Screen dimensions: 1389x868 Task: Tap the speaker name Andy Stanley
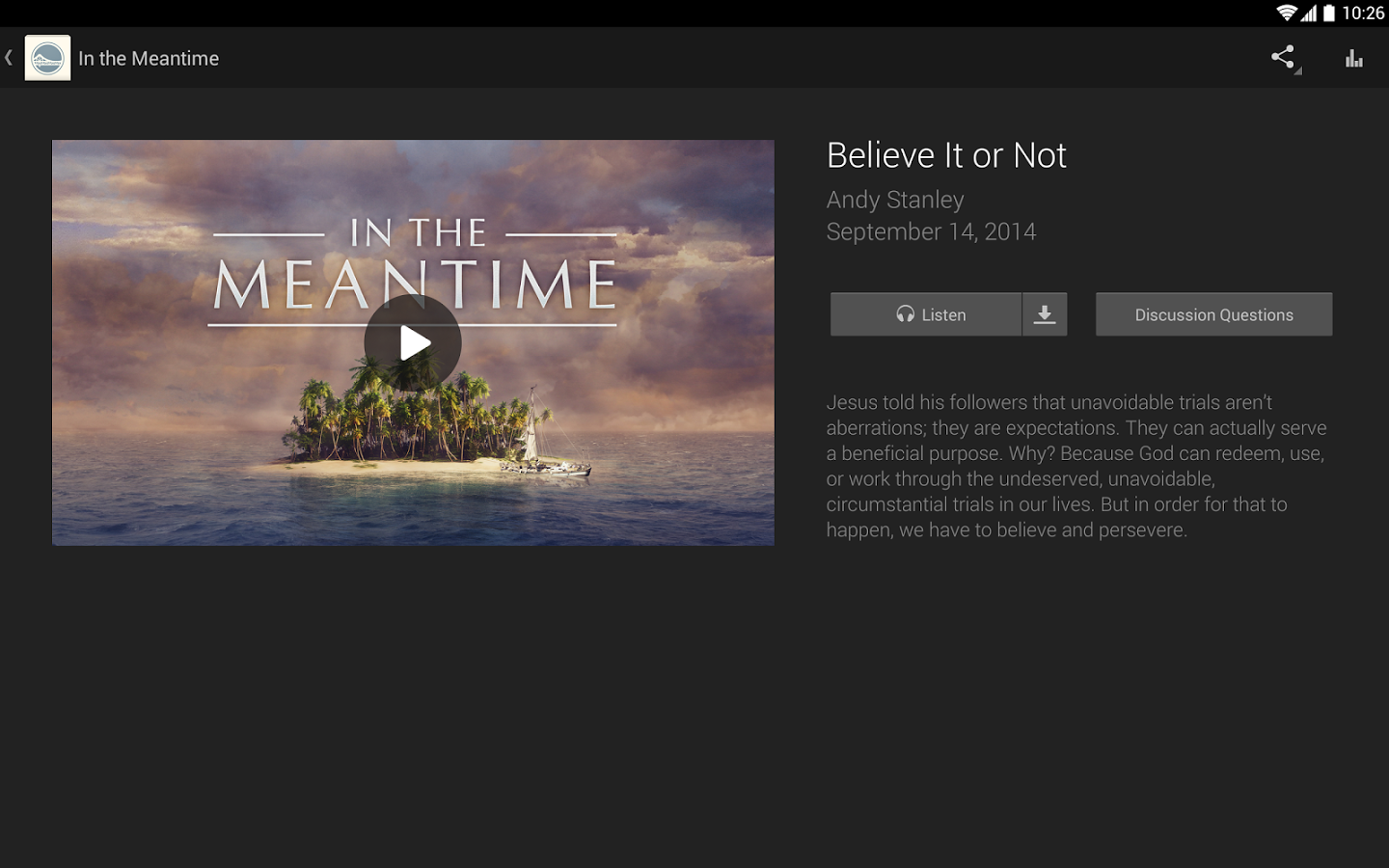[895, 200]
